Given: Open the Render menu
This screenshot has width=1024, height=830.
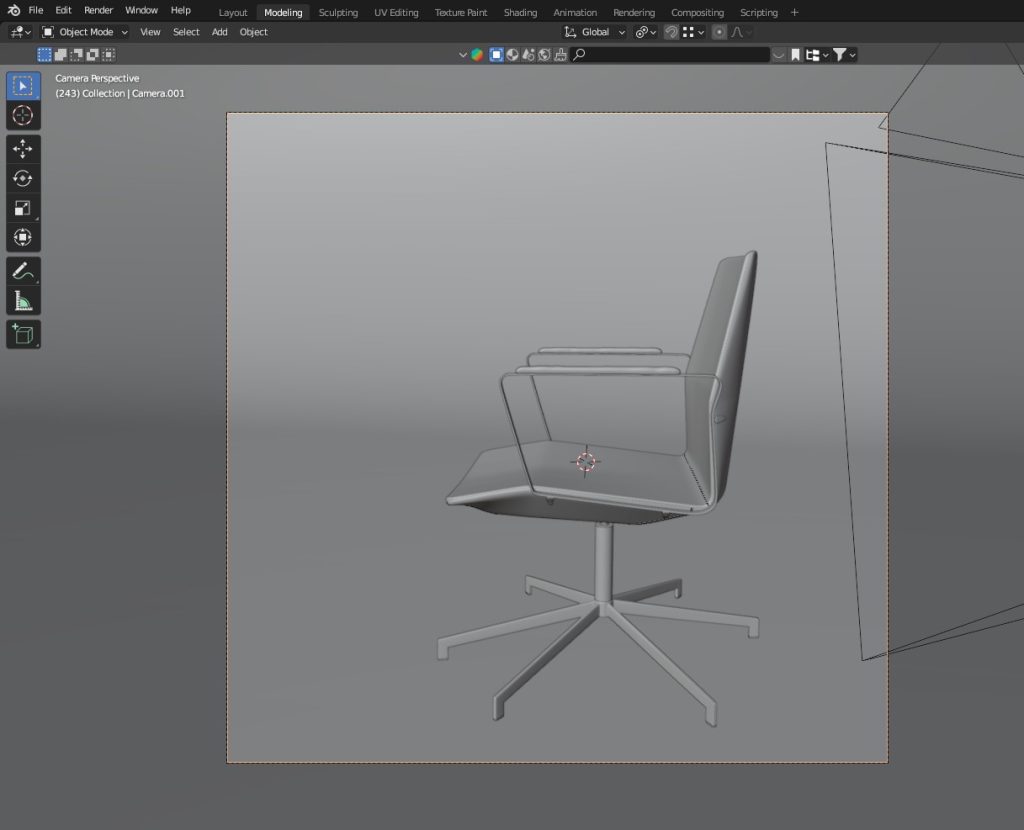Looking at the screenshot, I should coord(98,10).
